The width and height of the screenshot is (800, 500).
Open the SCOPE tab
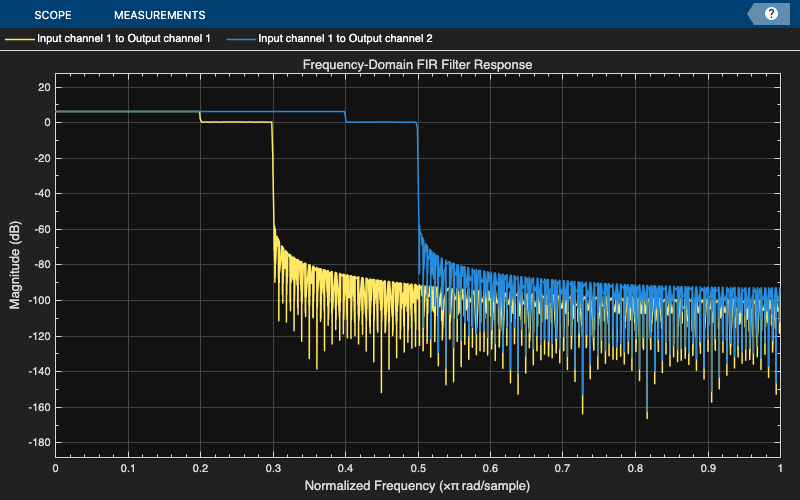pos(53,15)
